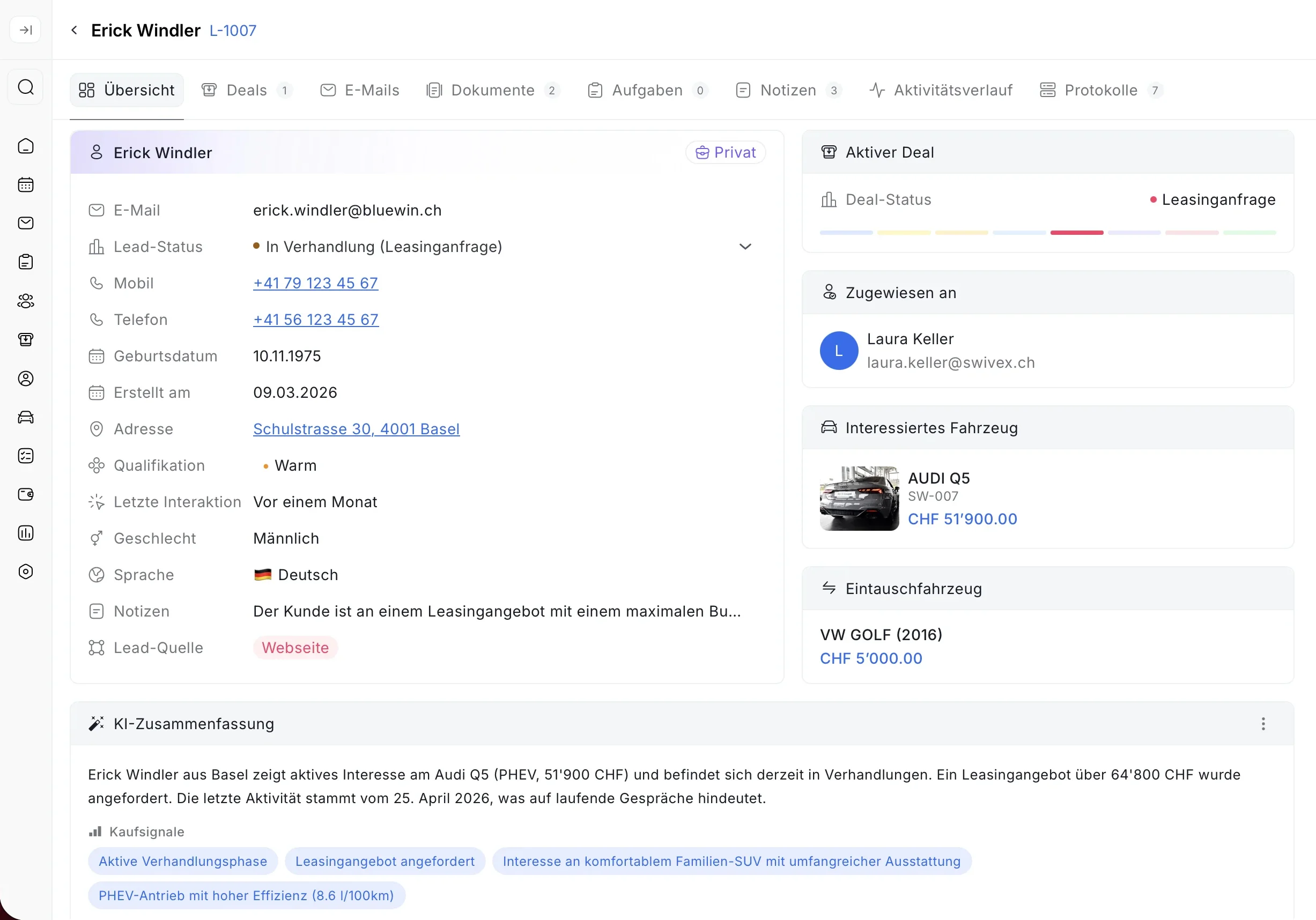The height and width of the screenshot is (920, 1316).
Task: Open the Notizen tab
Action: click(x=788, y=90)
